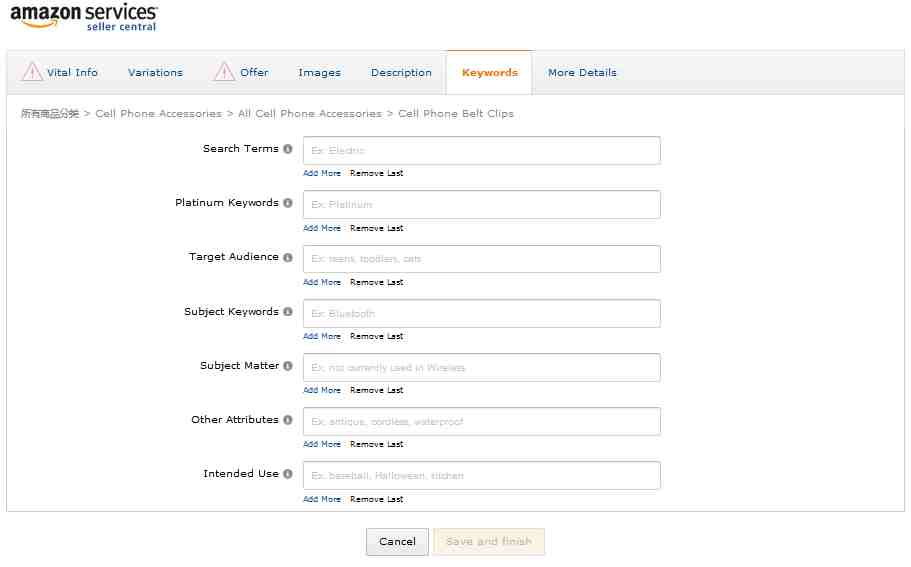Switch to the Variations tab
Image resolution: width=911 pixels, height=567 pixels.
click(155, 73)
